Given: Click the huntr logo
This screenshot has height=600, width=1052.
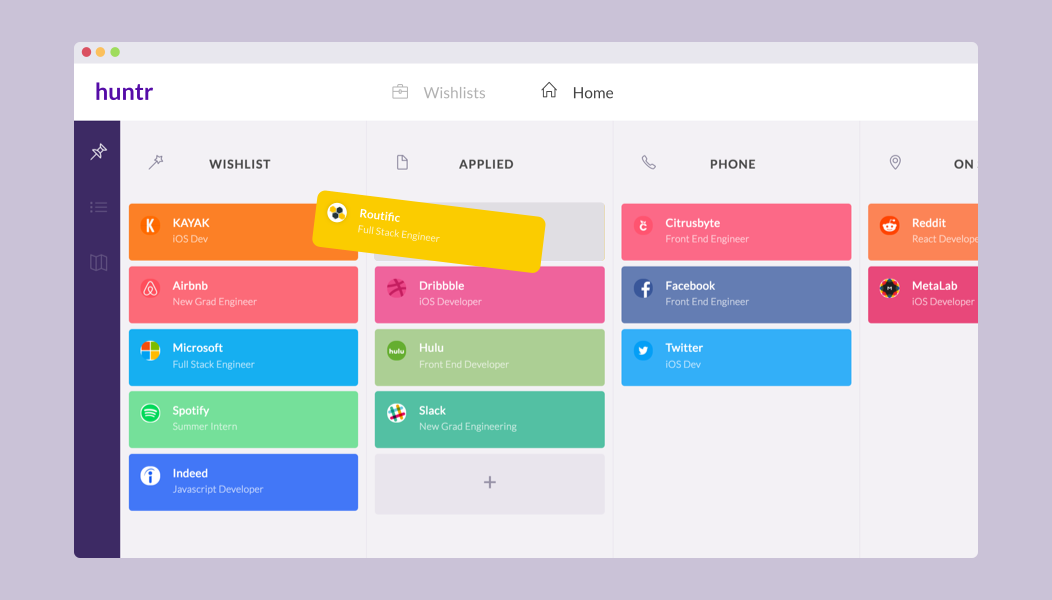Looking at the screenshot, I should tap(124, 91).
